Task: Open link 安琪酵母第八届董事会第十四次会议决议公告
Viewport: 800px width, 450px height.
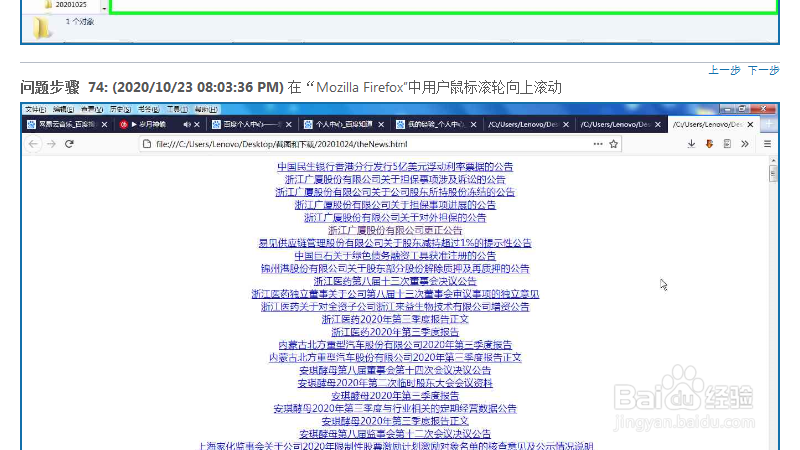Action: [x=395, y=370]
